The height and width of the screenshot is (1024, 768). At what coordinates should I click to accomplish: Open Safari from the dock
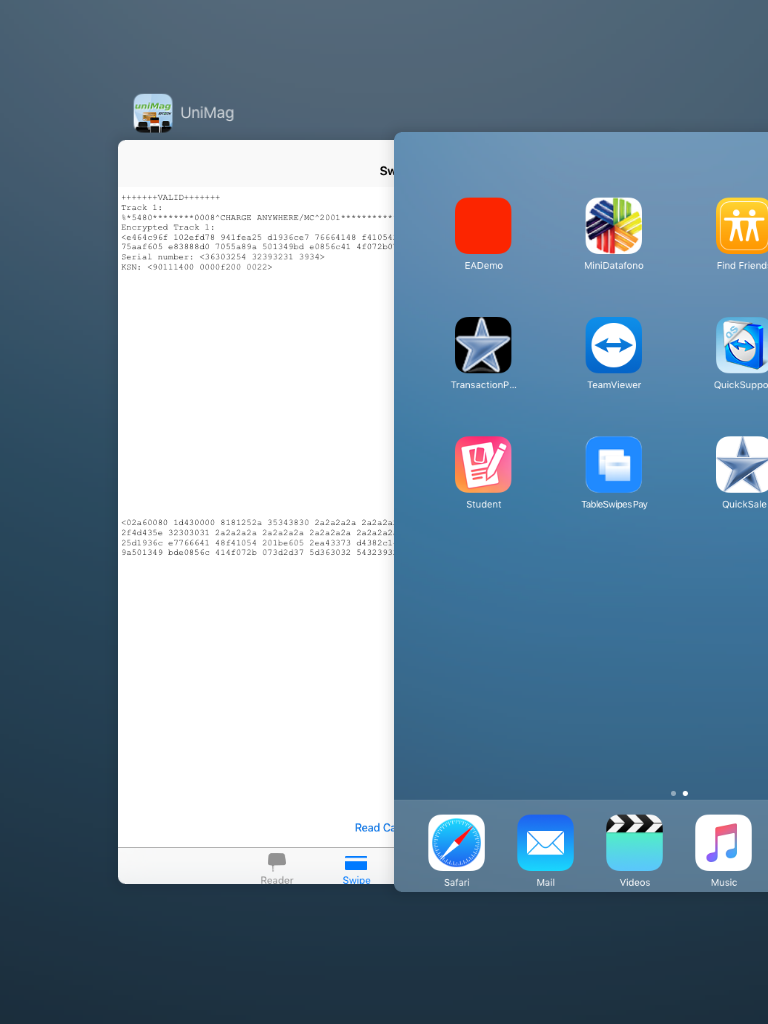(456, 843)
